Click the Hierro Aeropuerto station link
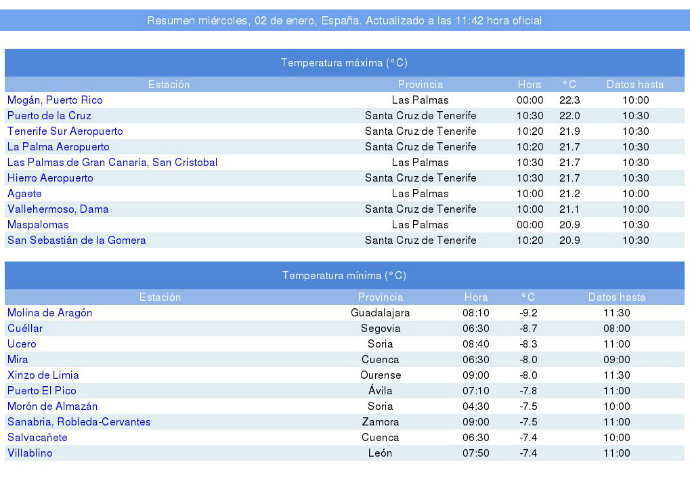Image resolution: width=690 pixels, height=500 pixels. coord(50,178)
